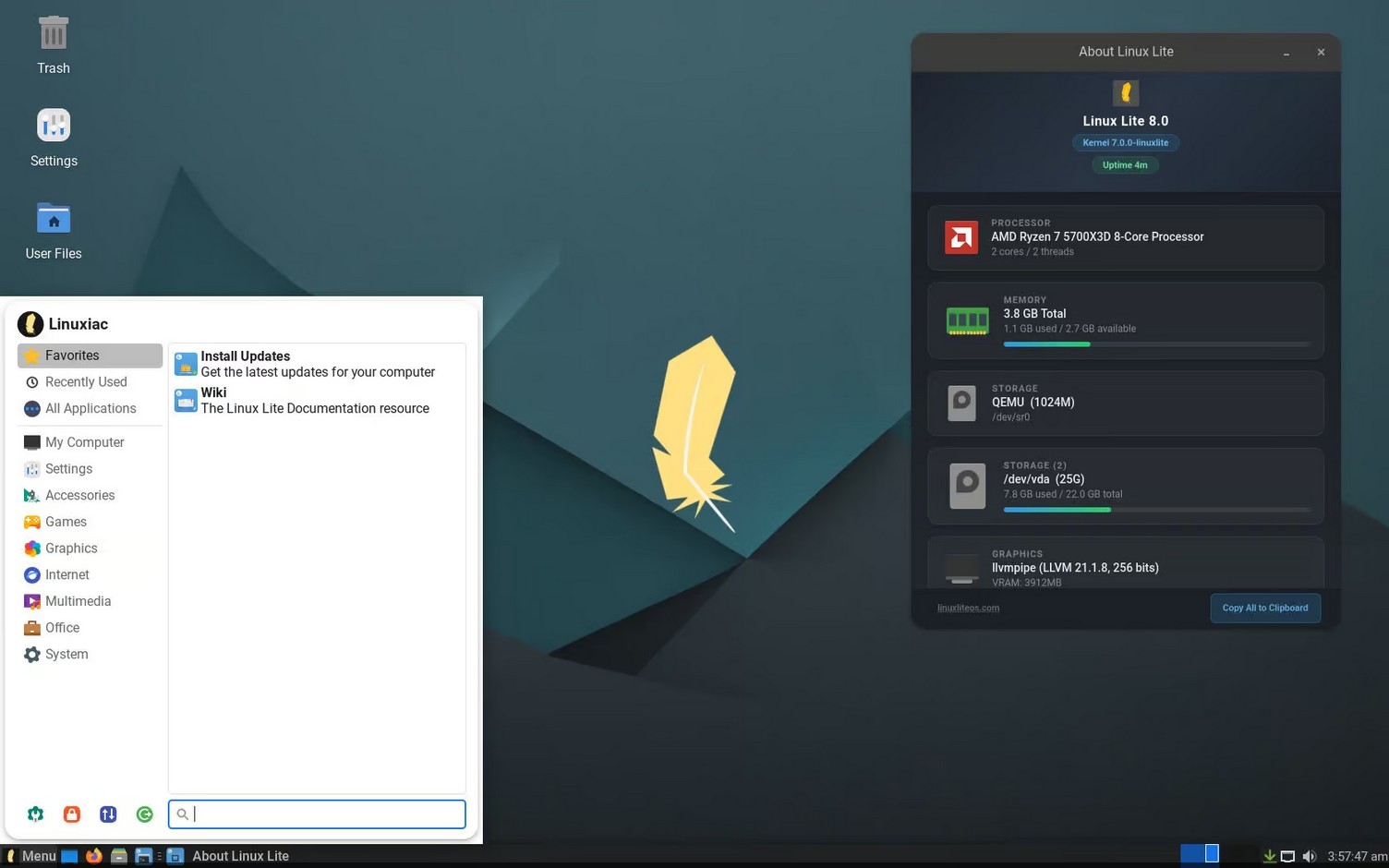
Task: Open the Trash desktop icon
Action: 54,44
